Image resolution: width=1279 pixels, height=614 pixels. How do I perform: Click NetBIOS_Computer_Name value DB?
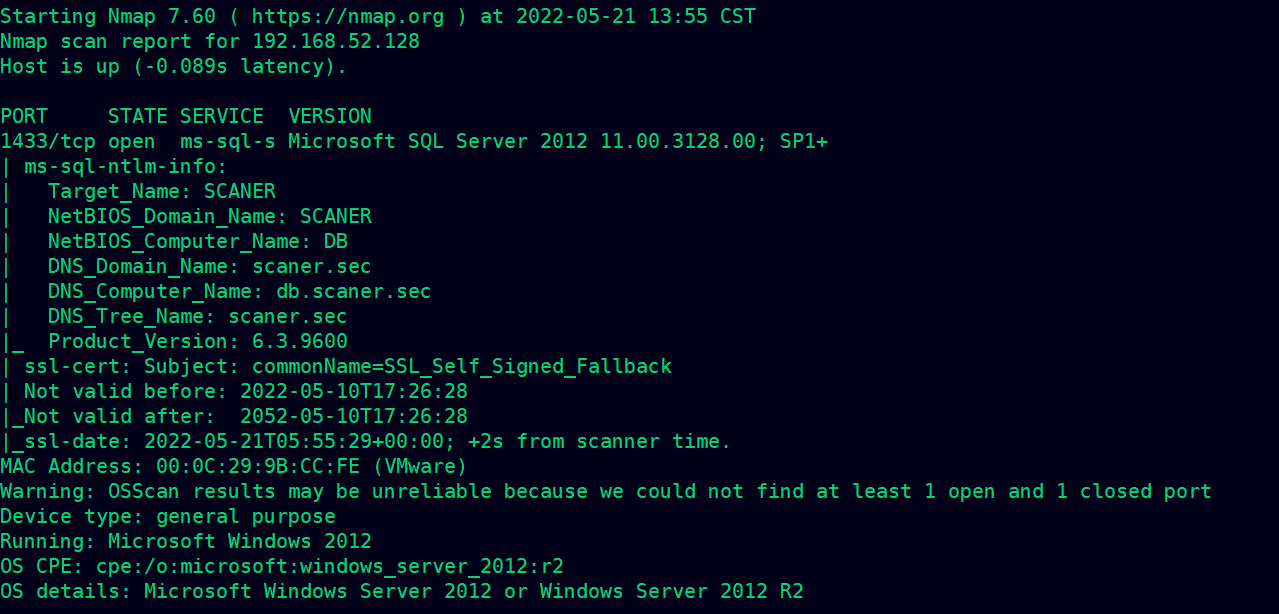[x=336, y=241]
